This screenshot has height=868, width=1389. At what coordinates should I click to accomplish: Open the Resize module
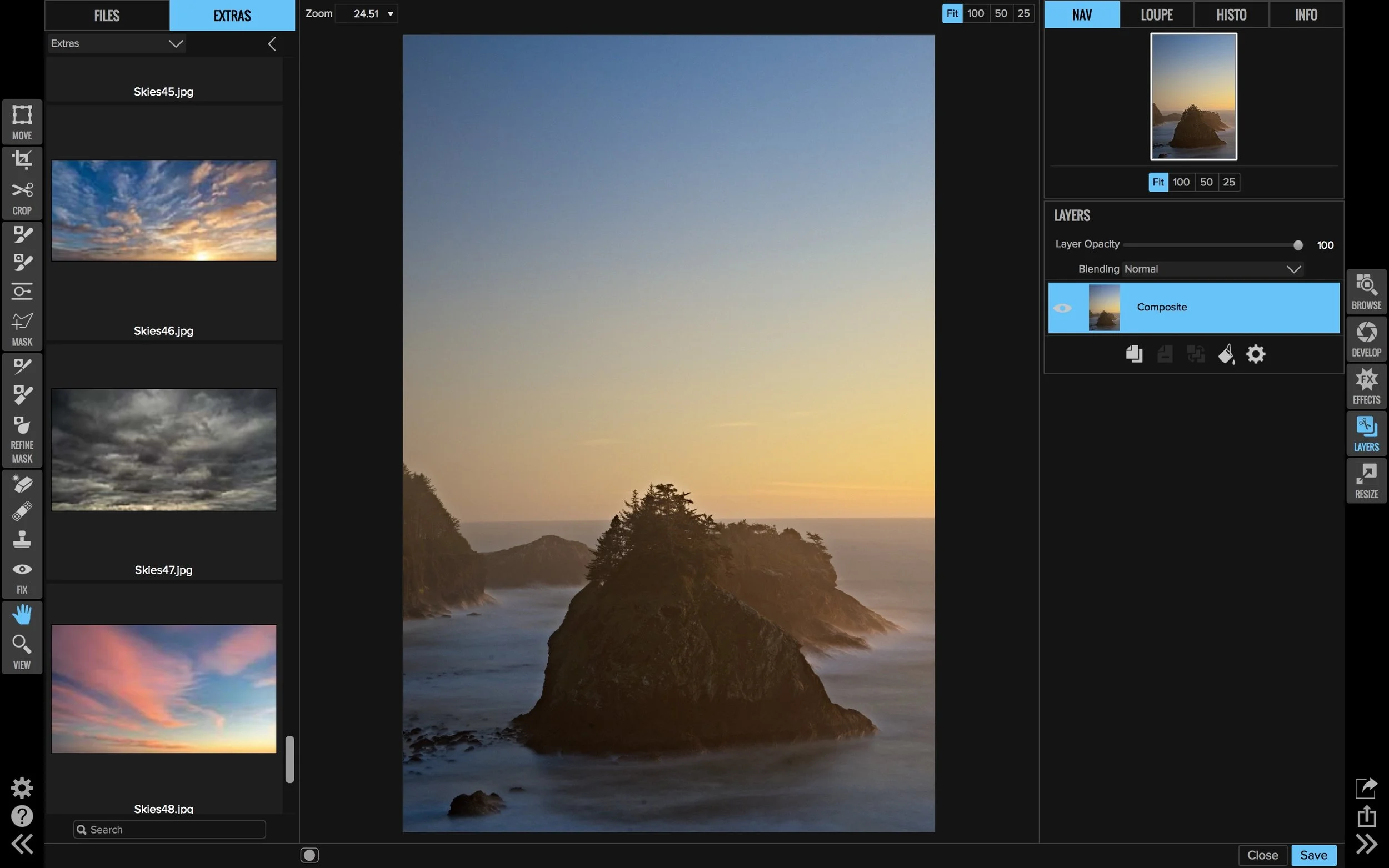(x=1366, y=480)
